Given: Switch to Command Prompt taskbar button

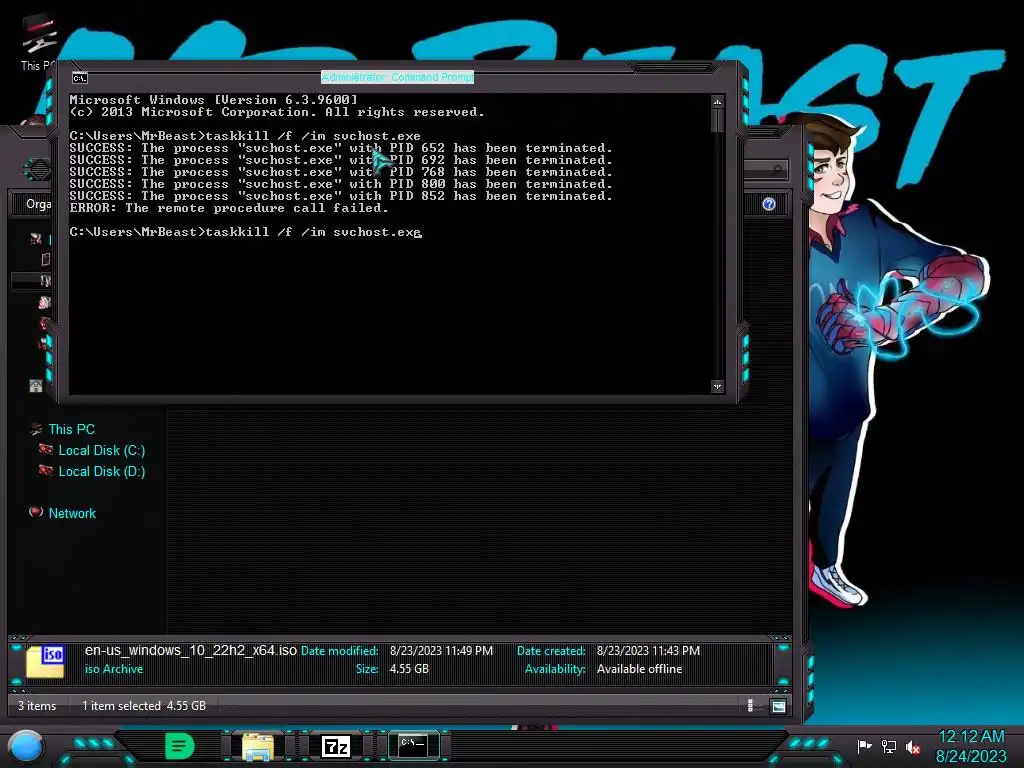Looking at the screenshot, I should pos(413,745).
